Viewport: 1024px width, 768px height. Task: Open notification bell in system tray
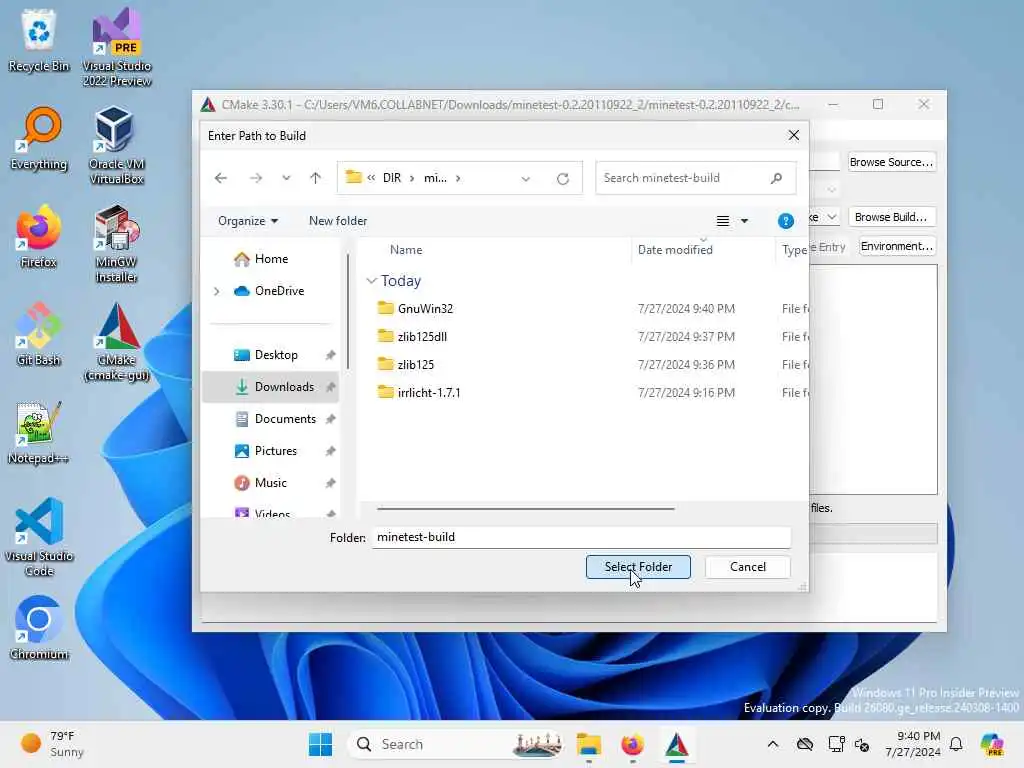click(956, 744)
